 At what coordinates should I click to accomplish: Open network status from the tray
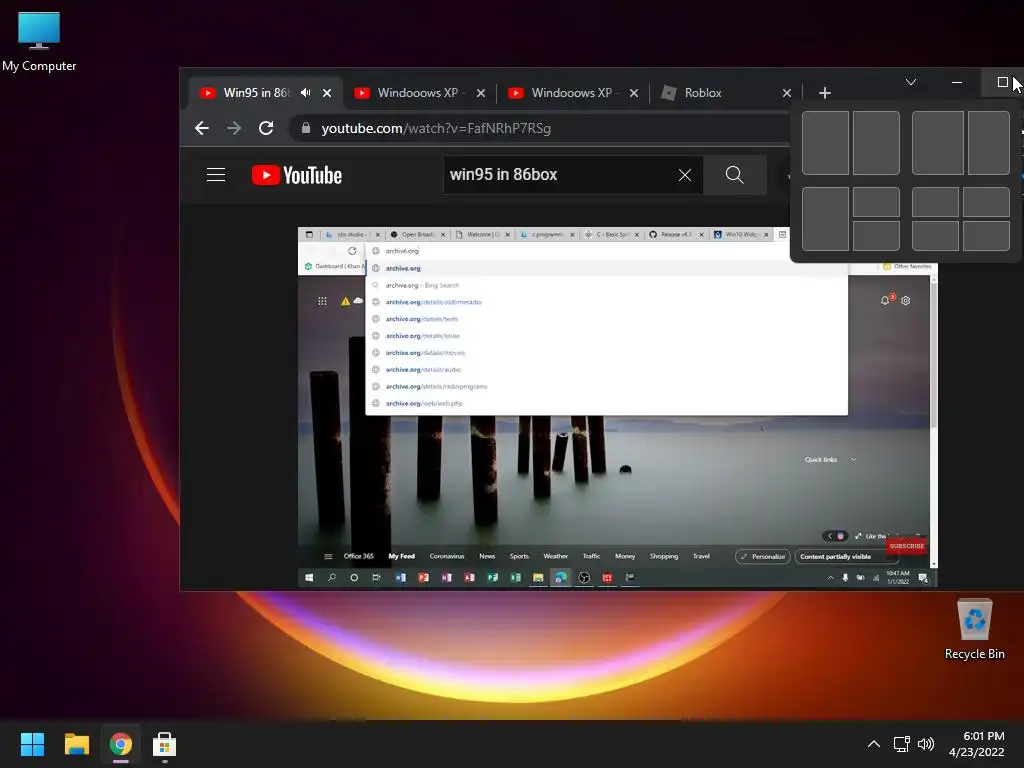coord(902,744)
